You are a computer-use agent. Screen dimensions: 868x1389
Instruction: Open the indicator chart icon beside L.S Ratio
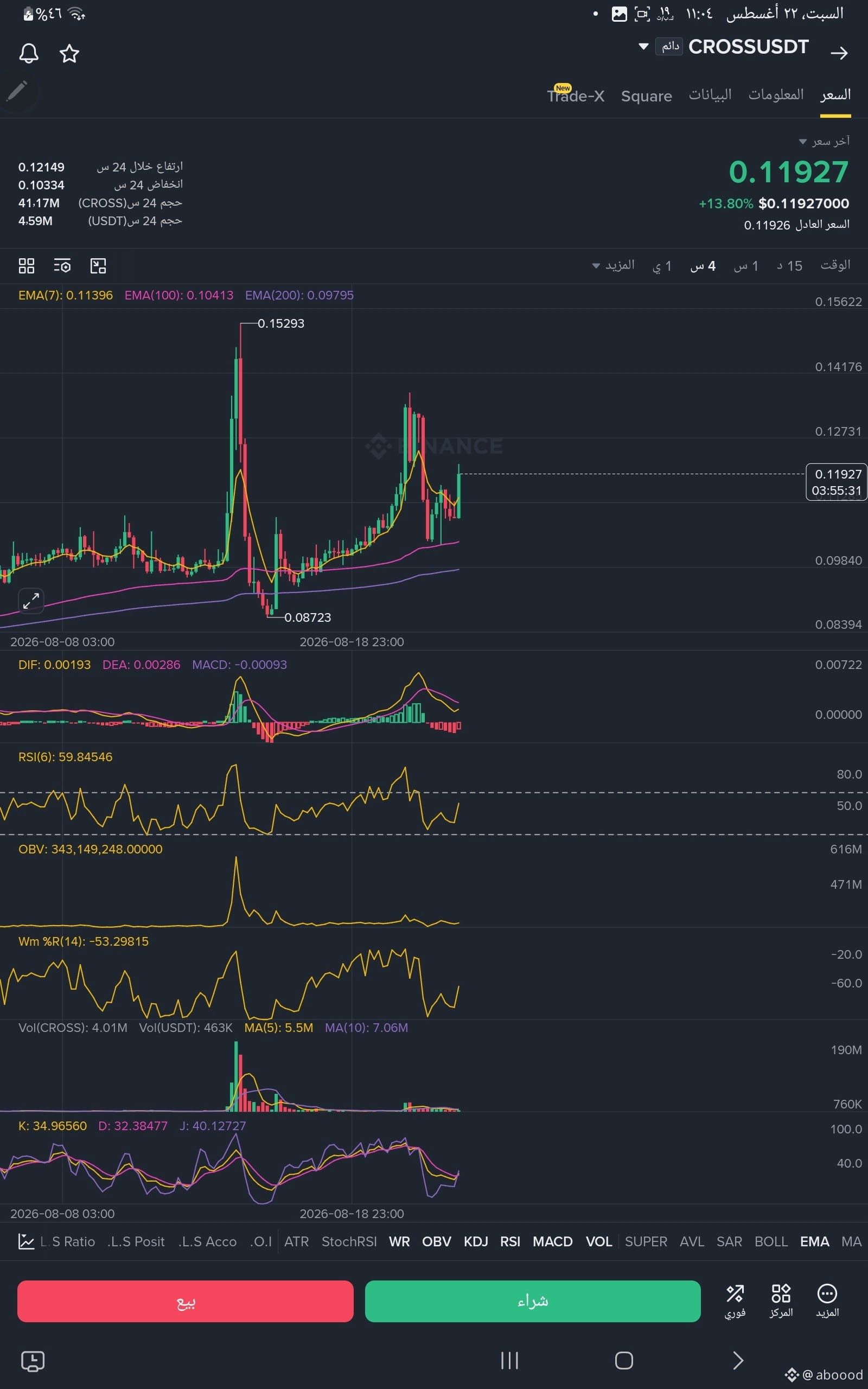coord(26,1241)
